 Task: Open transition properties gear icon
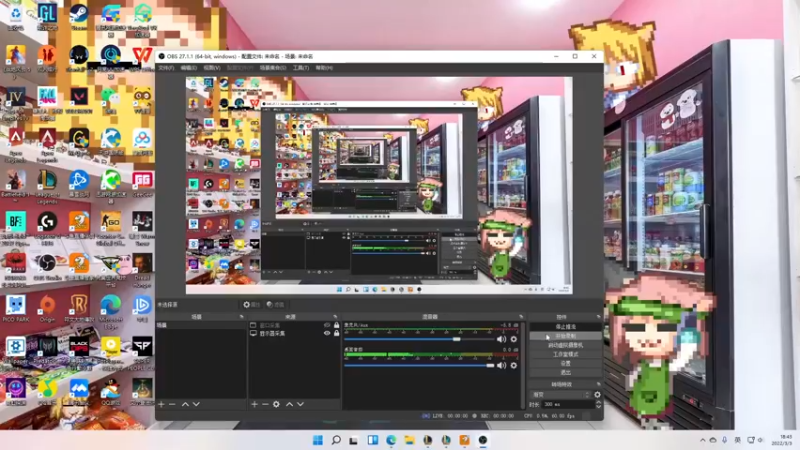click(x=597, y=394)
